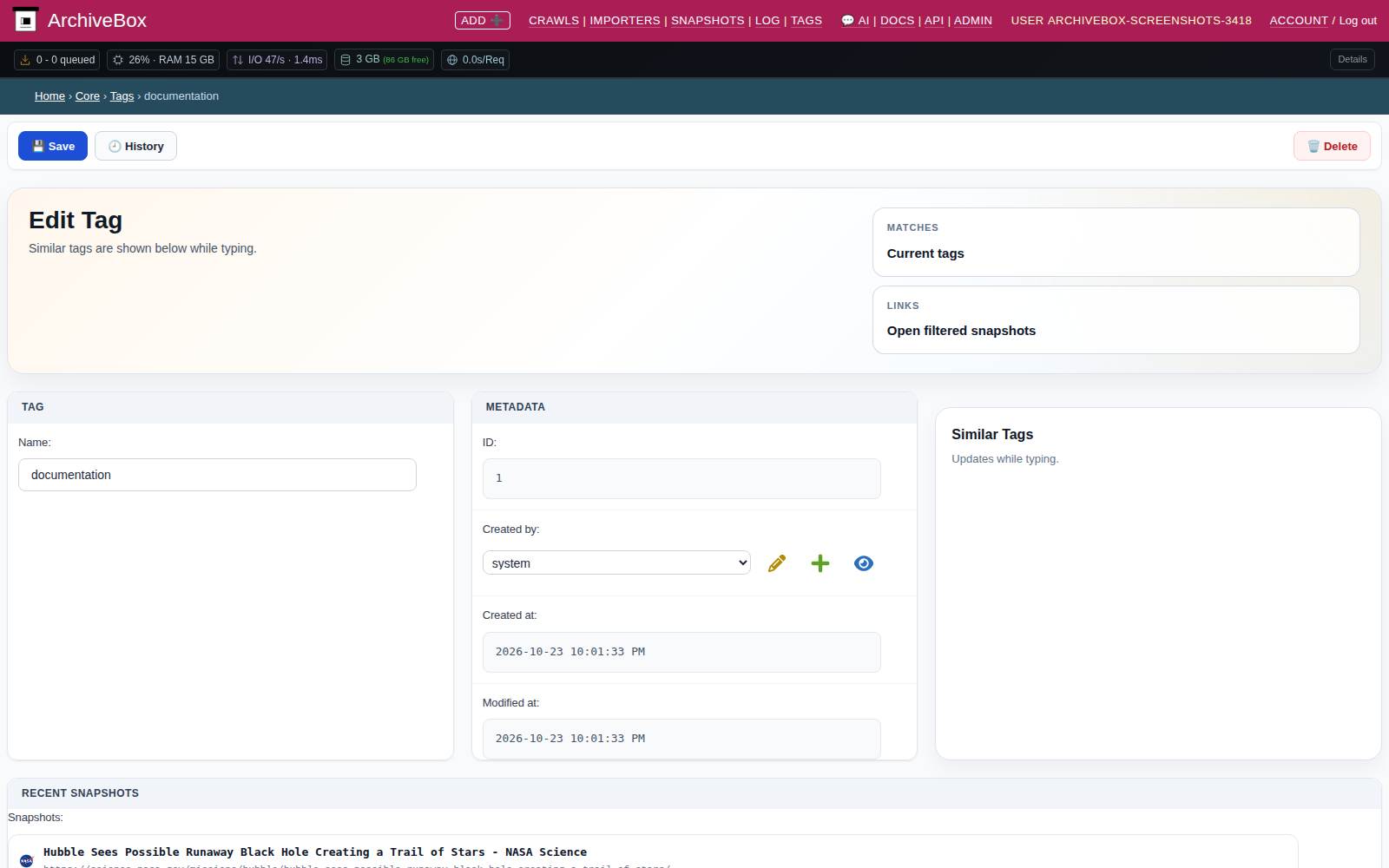Click the Similar Tags heading
1389x868 pixels.
992,434
